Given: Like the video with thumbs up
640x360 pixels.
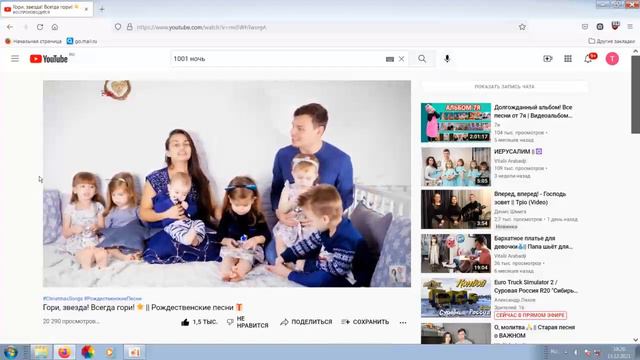Looking at the screenshot, I should 199,322.
